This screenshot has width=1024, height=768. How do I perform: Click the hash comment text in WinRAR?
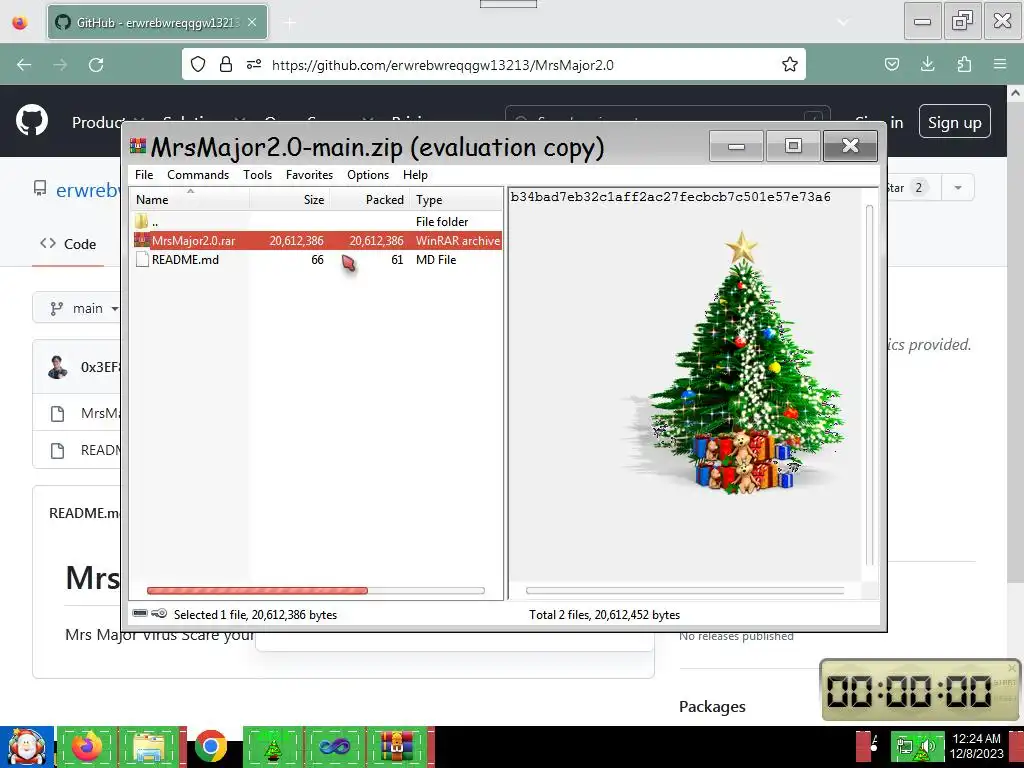(670, 197)
